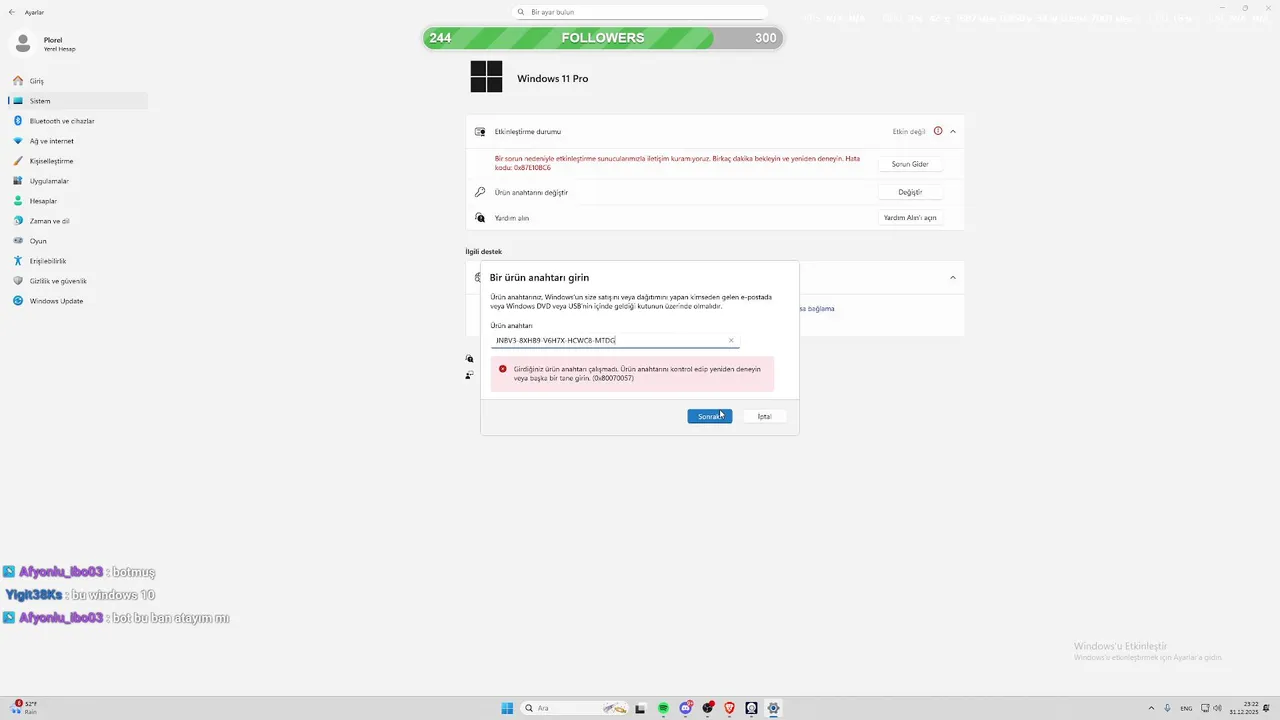1280x720 pixels.
Task: Click the red error icon in dialog
Action: 503,369
